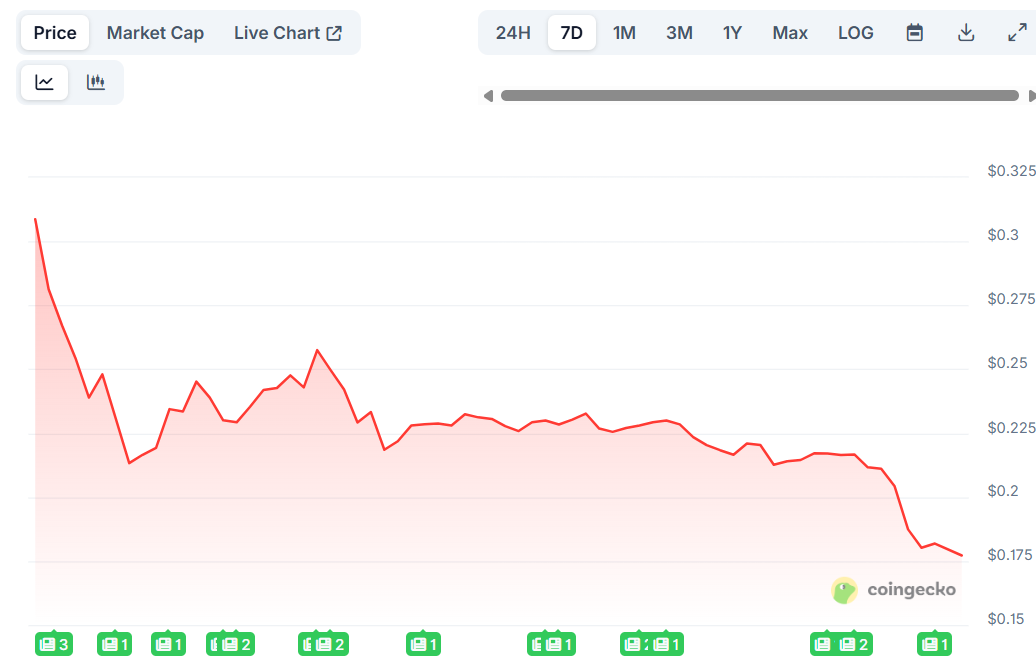1036x664 pixels.
Task: Switch to line chart view
Action: [x=44, y=83]
